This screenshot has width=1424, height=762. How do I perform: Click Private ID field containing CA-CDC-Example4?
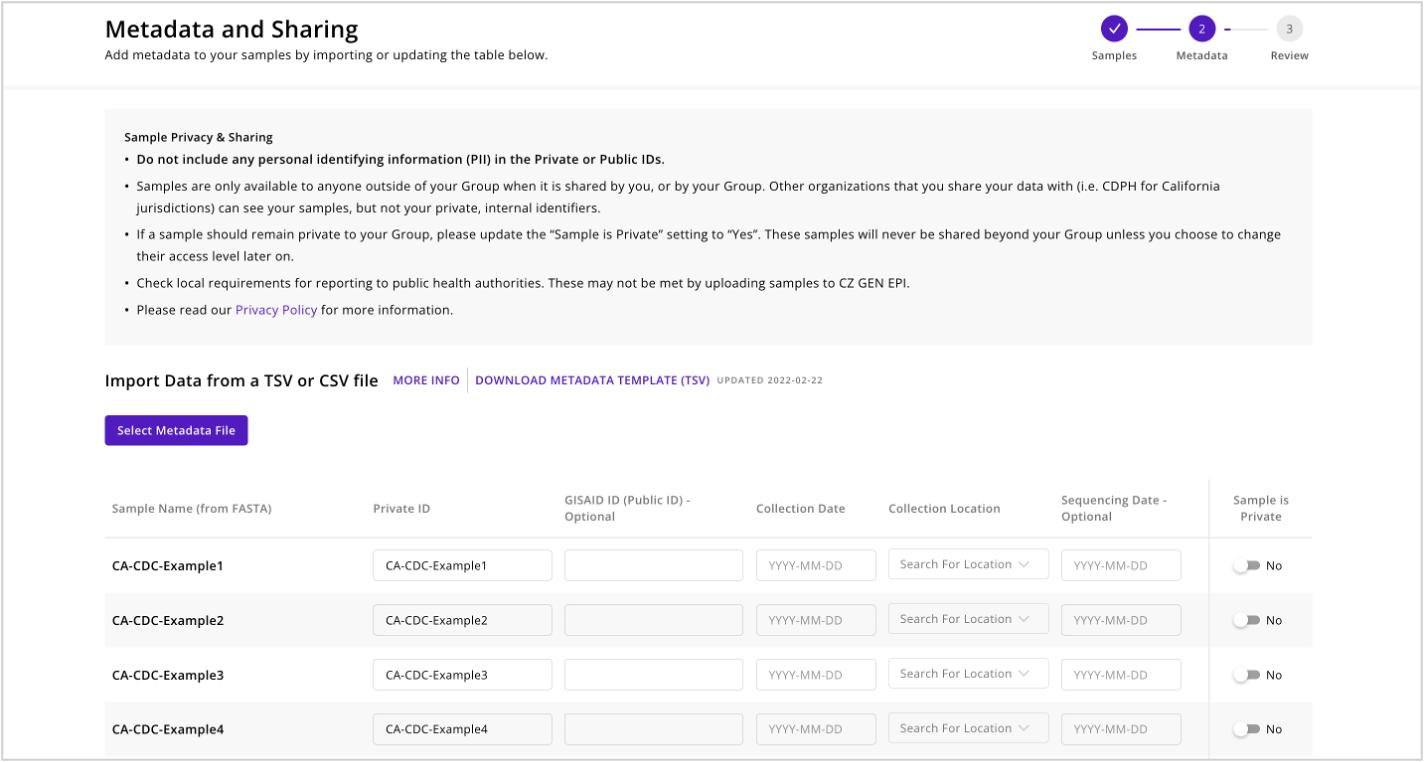point(462,729)
